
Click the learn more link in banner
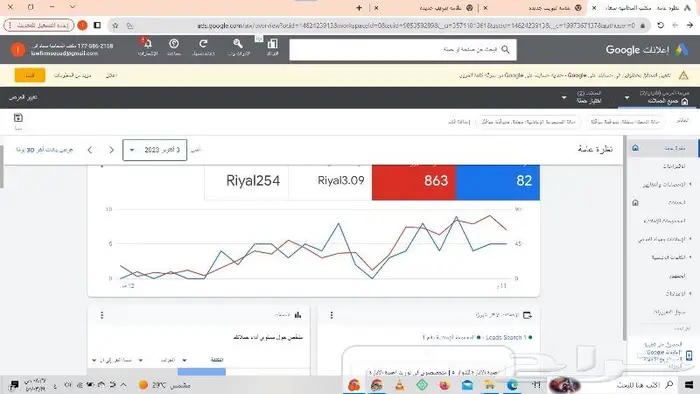73,75
